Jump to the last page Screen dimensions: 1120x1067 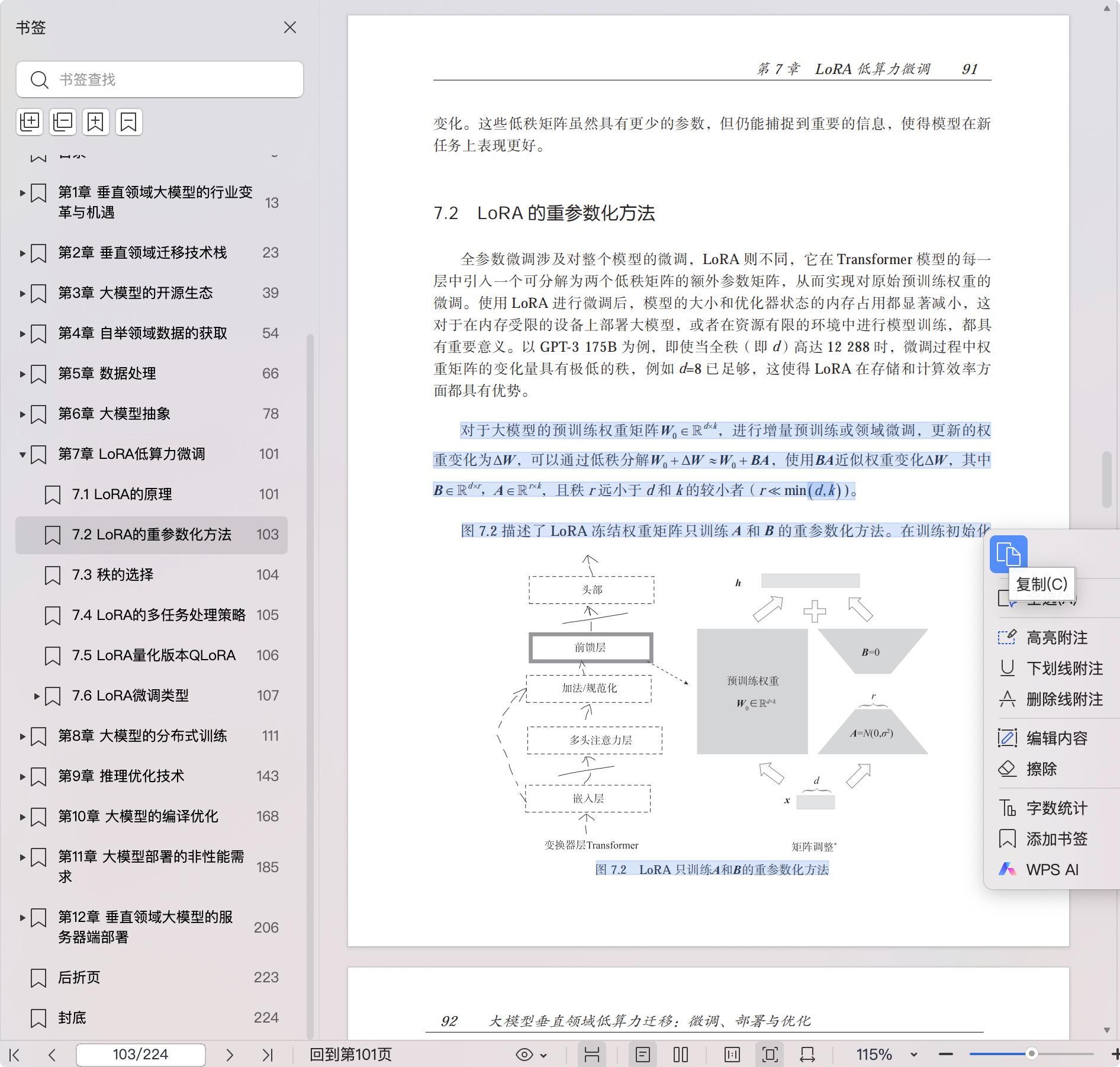pos(268,1055)
